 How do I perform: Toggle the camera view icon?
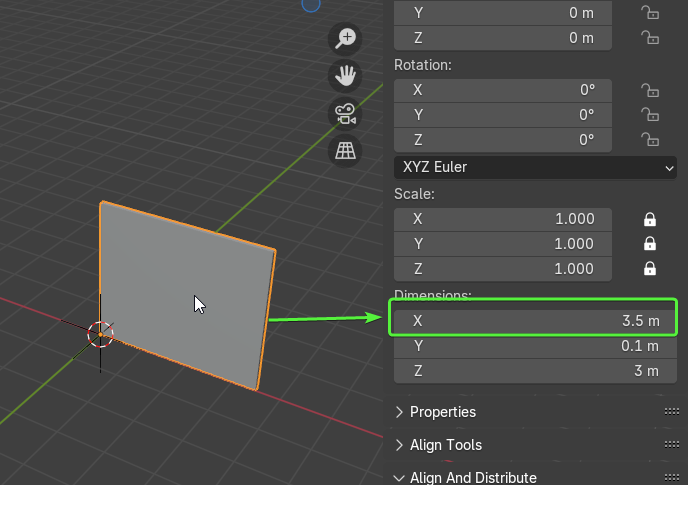point(345,114)
